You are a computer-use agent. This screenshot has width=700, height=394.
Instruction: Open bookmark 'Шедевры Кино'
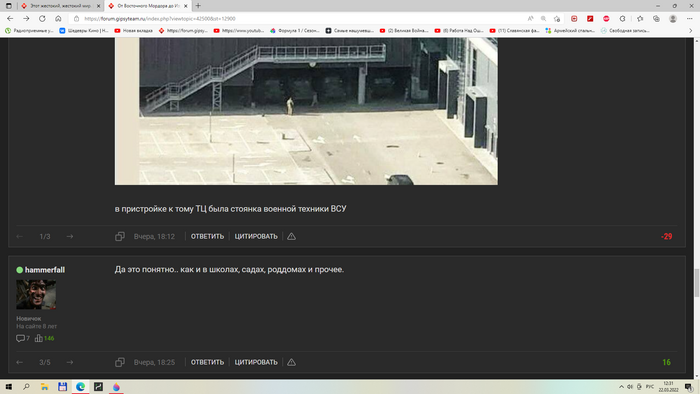84,31
